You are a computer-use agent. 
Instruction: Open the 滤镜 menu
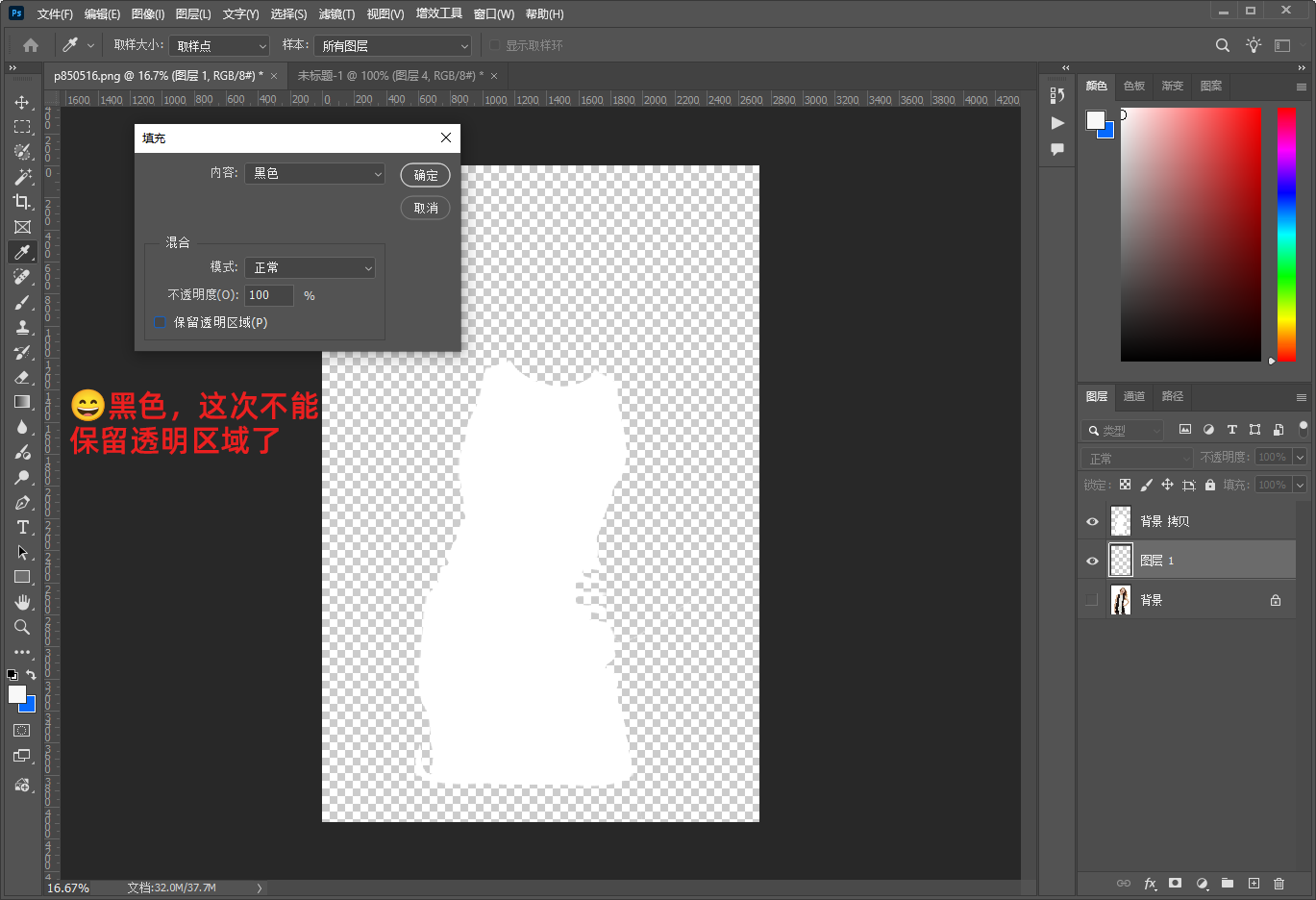[335, 13]
